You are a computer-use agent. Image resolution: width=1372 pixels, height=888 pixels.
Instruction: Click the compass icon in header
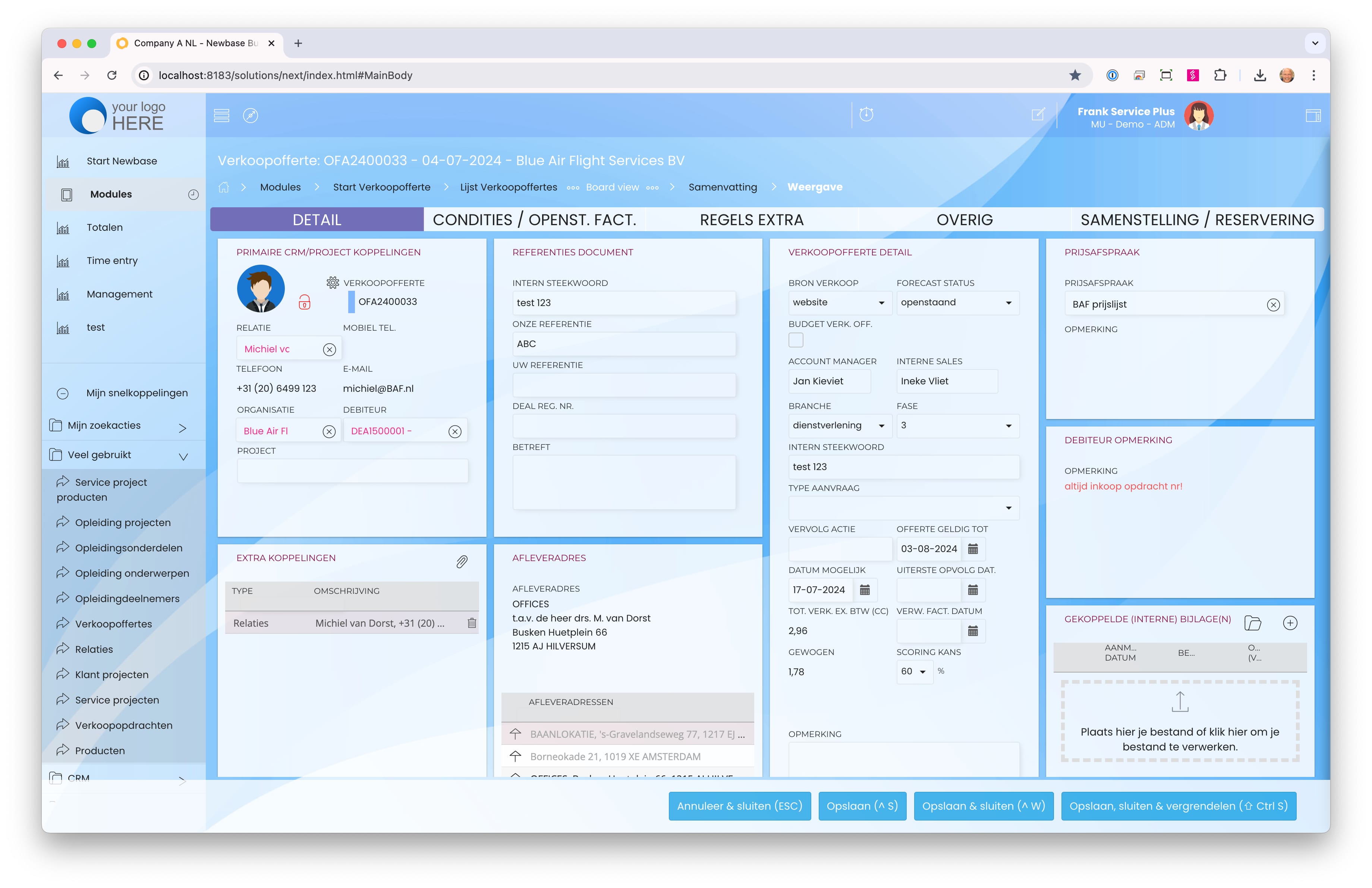coord(250,115)
